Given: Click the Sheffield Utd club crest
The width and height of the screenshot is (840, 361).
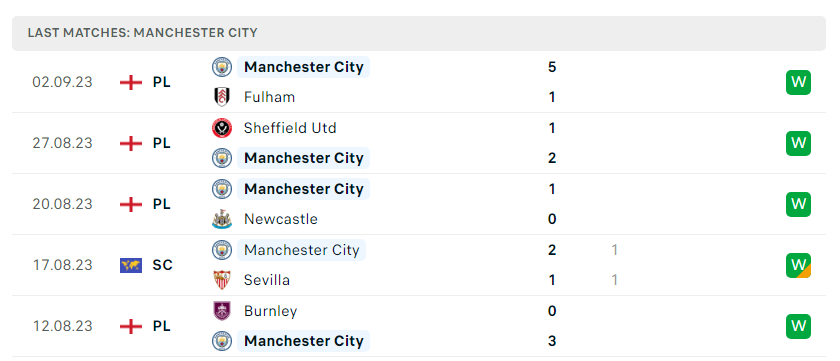Looking at the screenshot, I should pos(221,128).
